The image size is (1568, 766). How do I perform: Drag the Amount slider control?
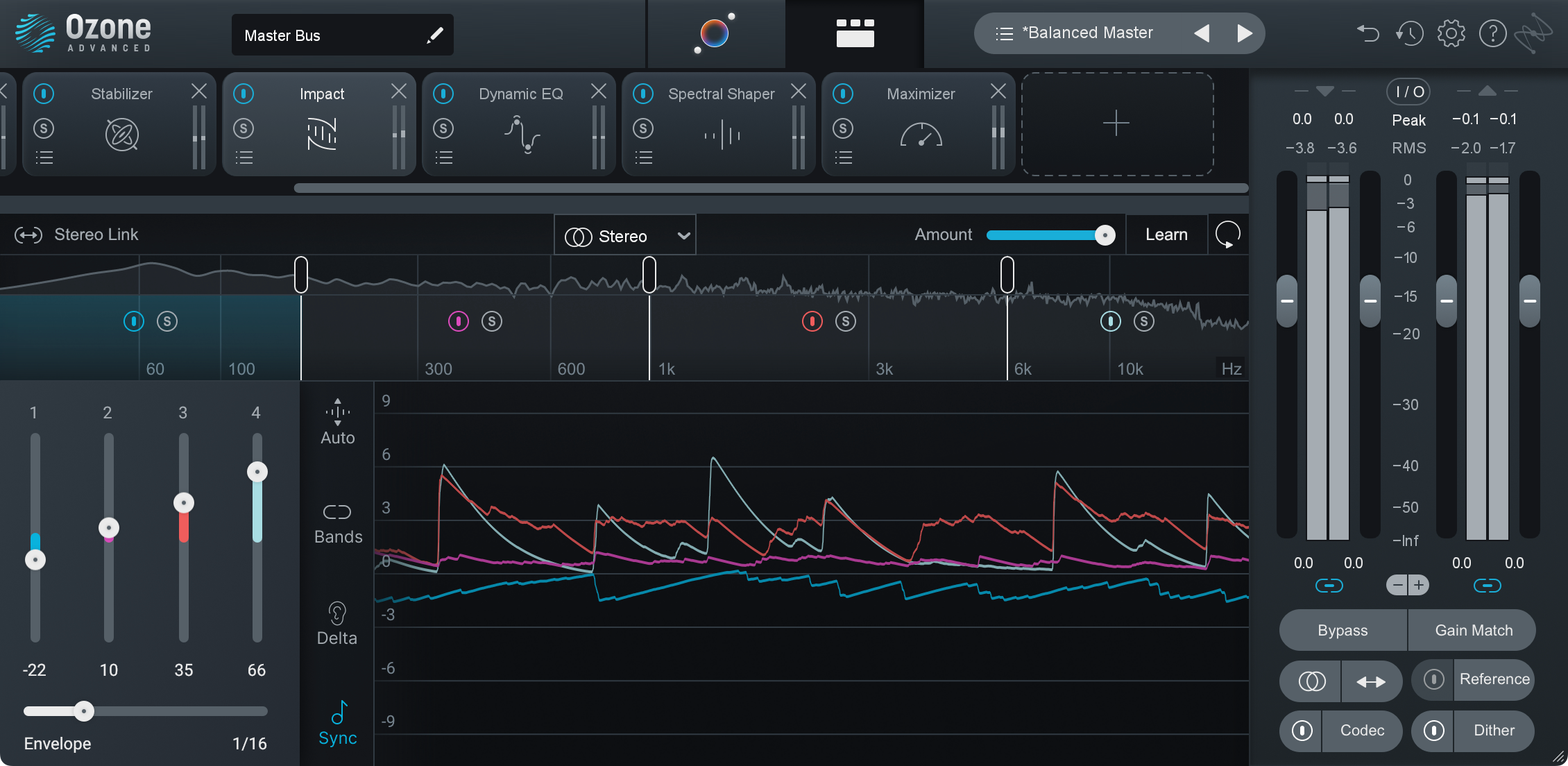1102,234
